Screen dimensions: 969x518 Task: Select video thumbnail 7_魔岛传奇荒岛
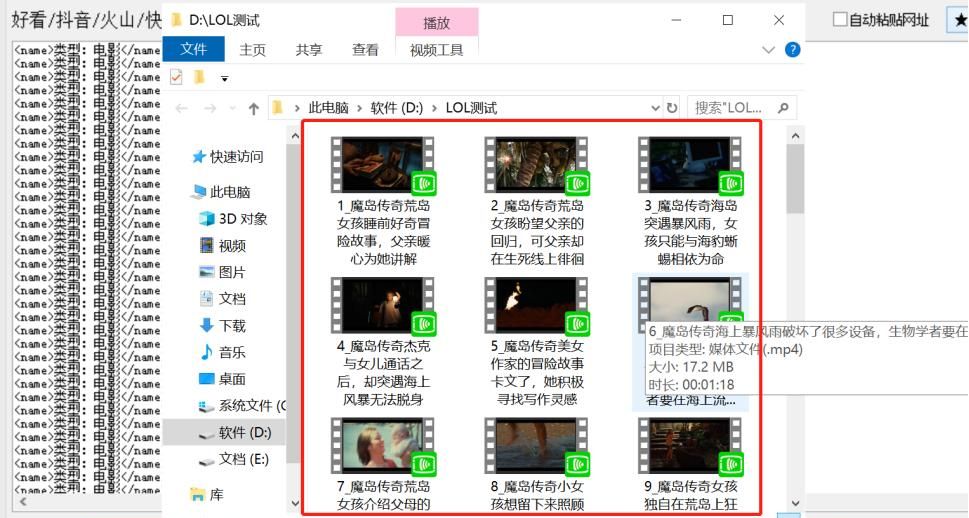point(383,446)
